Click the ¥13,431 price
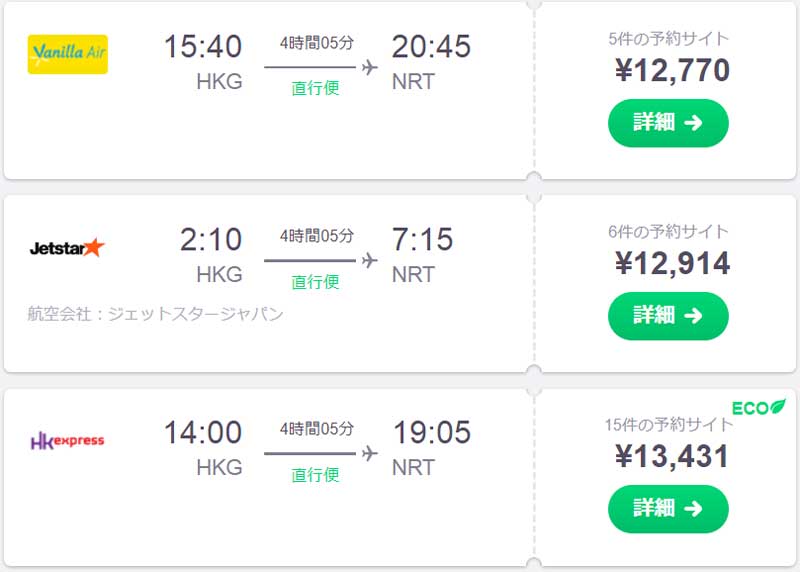800x572 pixels. click(672, 456)
